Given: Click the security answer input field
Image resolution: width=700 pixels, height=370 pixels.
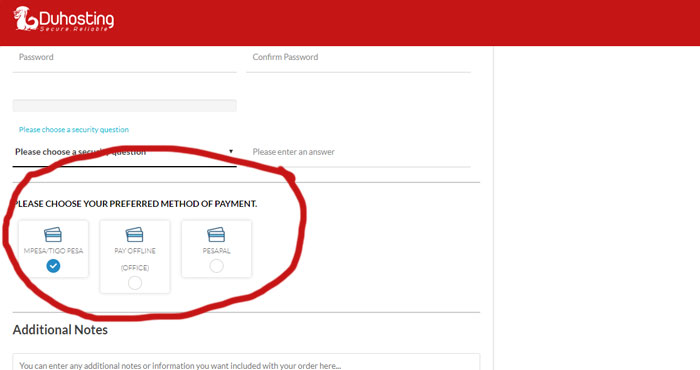Looking at the screenshot, I should point(358,152).
